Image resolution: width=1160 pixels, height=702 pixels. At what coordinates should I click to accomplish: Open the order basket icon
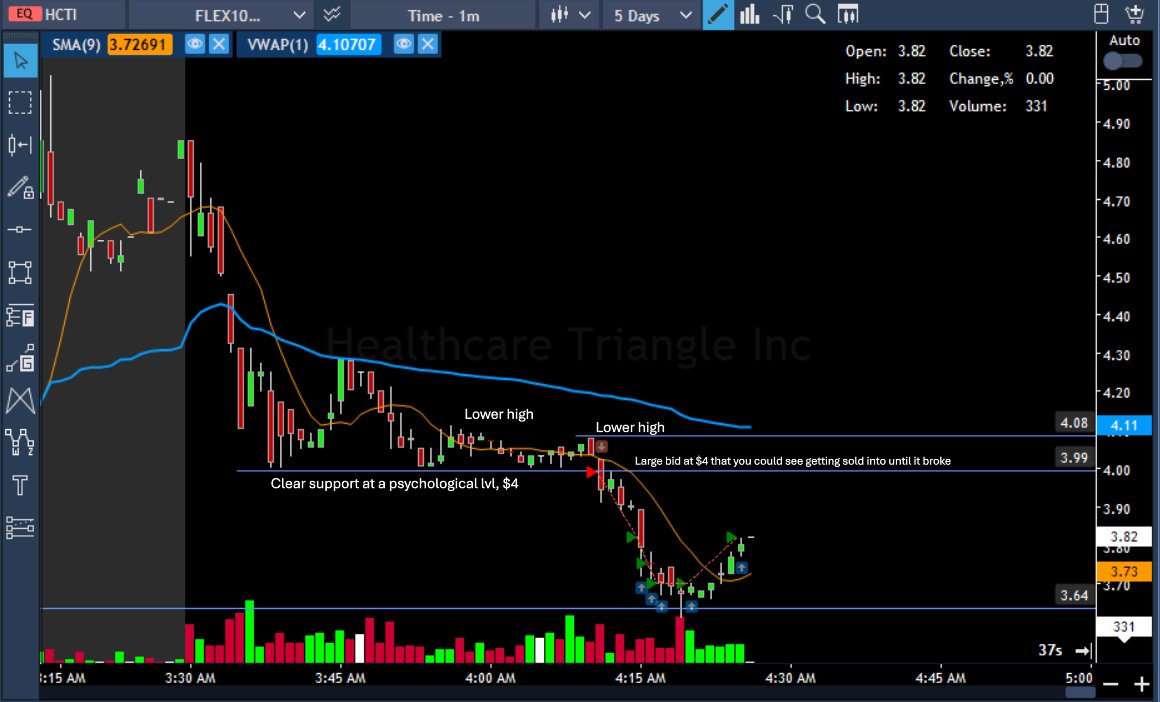[1134, 14]
